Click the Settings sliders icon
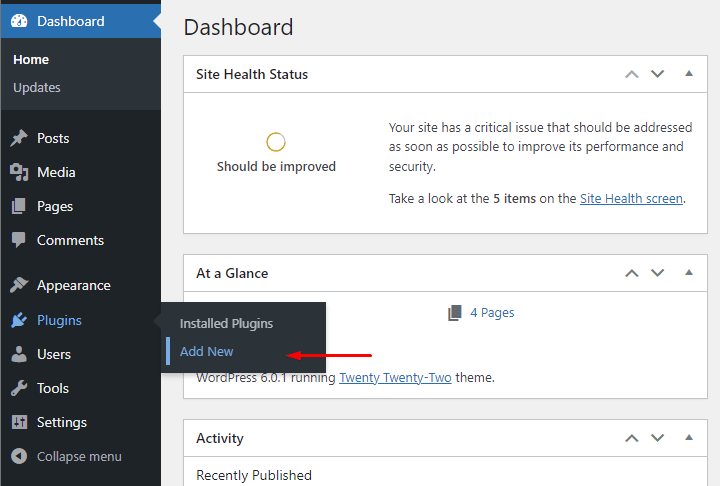The height and width of the screenshot is (486, 720). (19, 422)
